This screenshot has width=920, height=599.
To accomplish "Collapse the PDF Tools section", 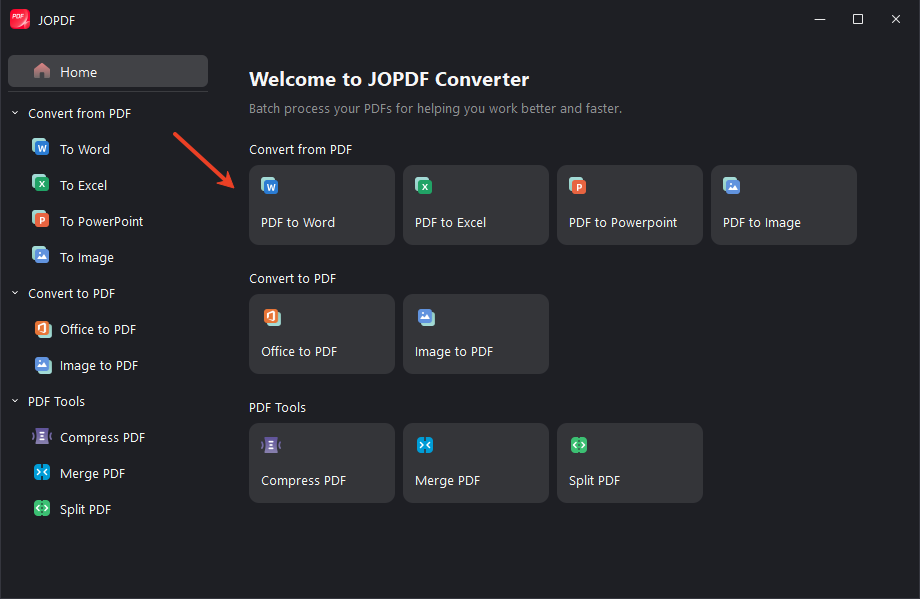I will click(14, 401).
